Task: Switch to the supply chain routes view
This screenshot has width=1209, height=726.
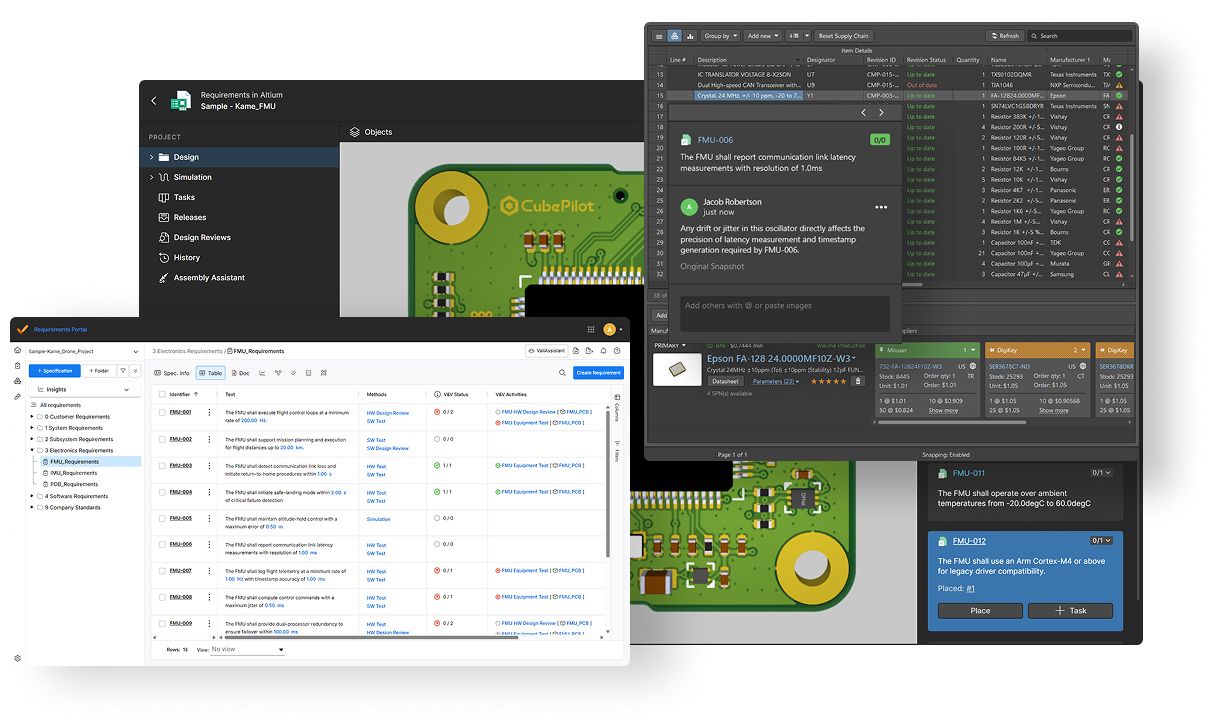Action: [x=674, y=36]
